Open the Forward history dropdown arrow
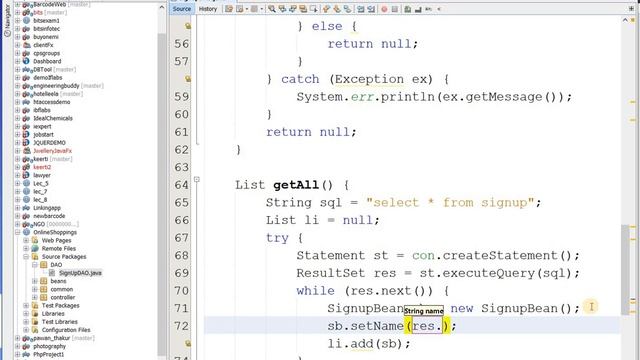The height and width of the screenshot is (360, 640). click(x=262, y=9)
